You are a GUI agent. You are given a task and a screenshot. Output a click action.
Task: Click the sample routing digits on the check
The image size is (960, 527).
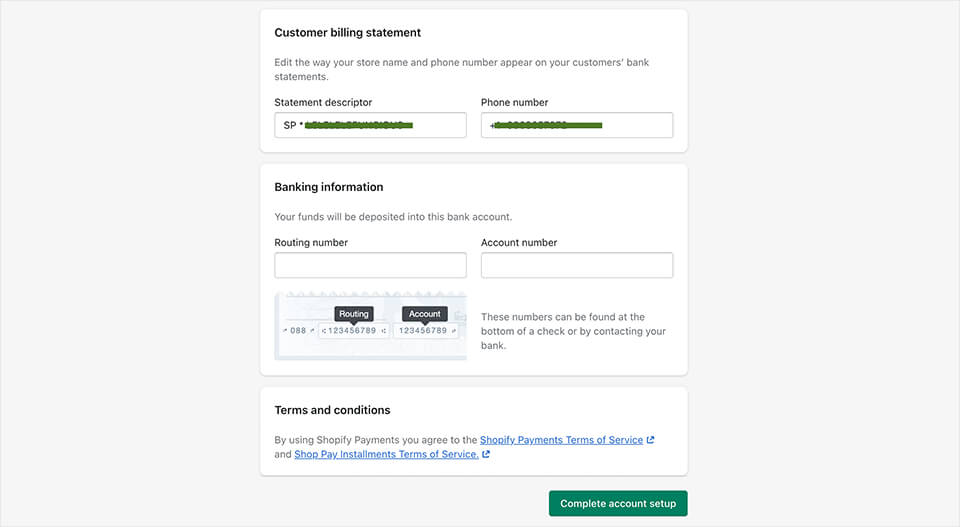[354, 330]
